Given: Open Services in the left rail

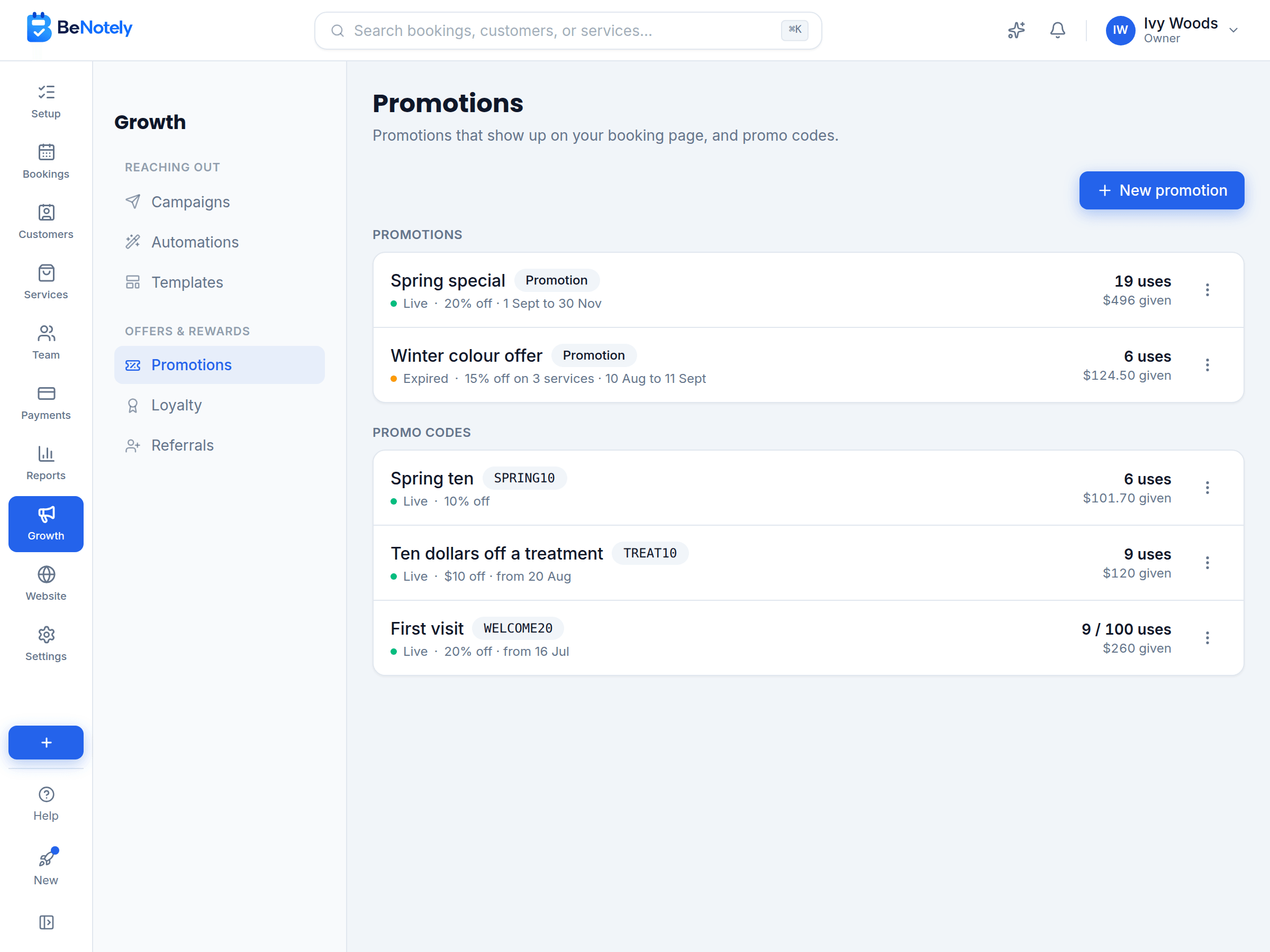Looking at the screenshot, I should tap(46, 282).
